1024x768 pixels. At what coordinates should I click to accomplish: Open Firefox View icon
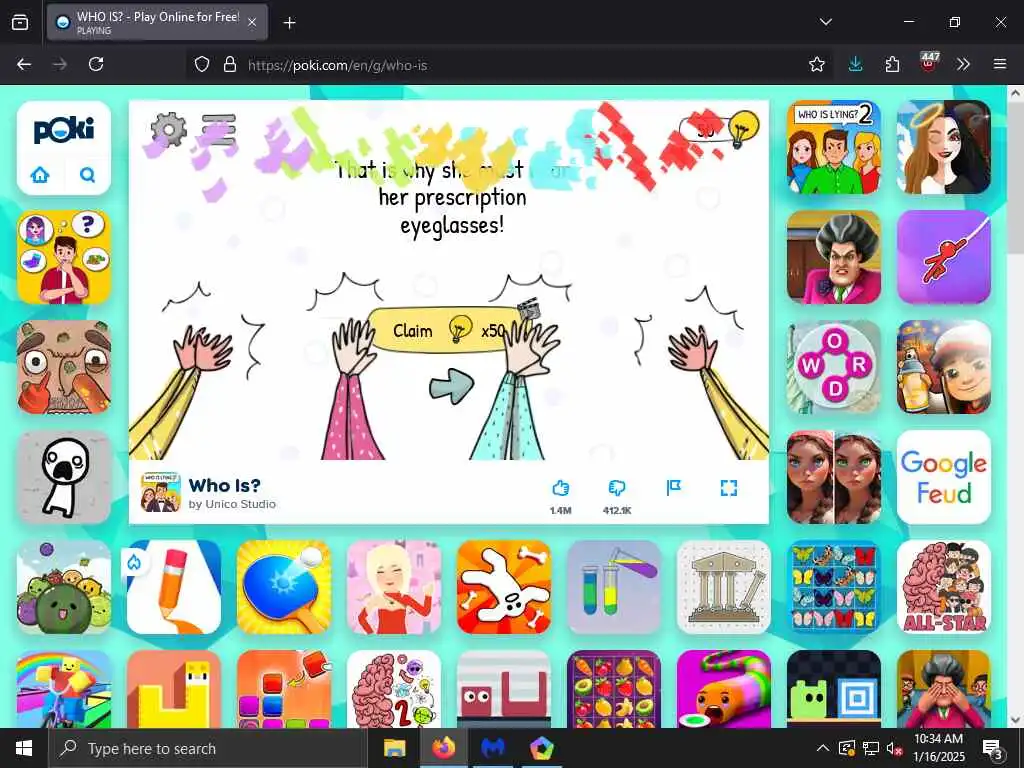coord(20,23)
